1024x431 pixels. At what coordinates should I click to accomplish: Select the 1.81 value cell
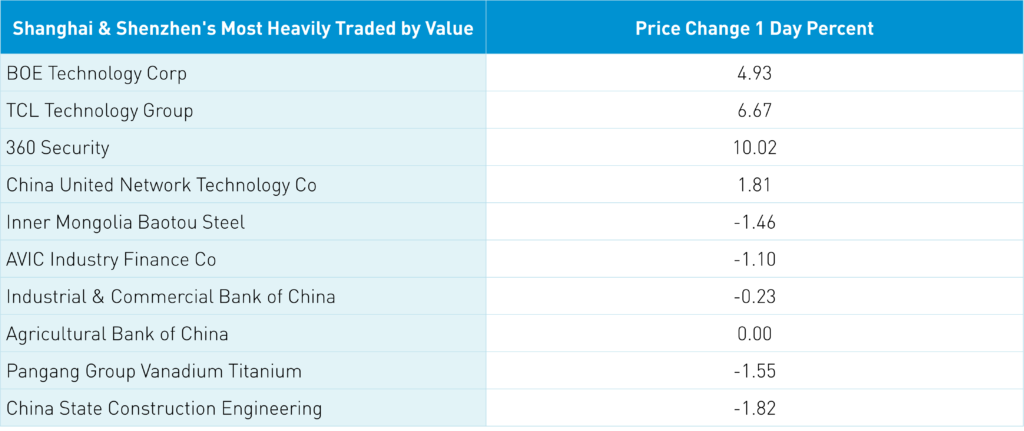pos(755,185)
